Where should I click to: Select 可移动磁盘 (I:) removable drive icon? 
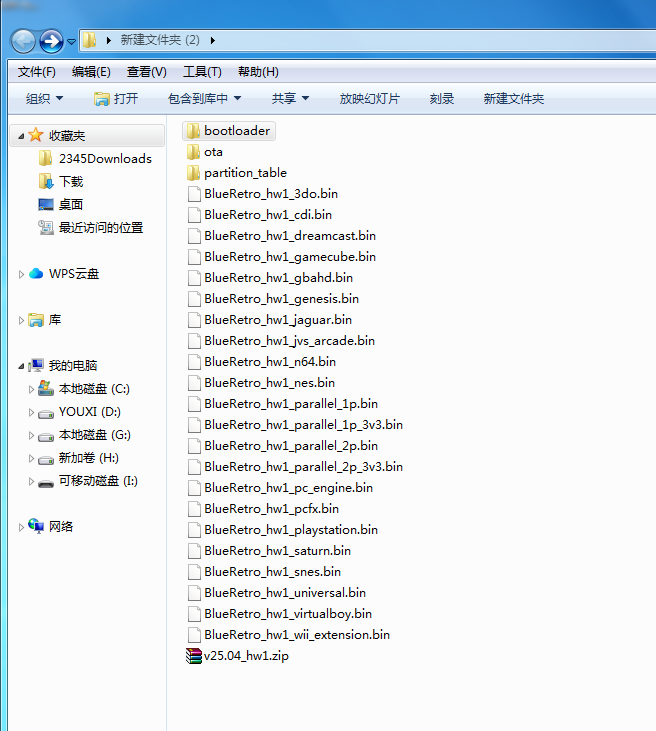(x=46, y=483)
